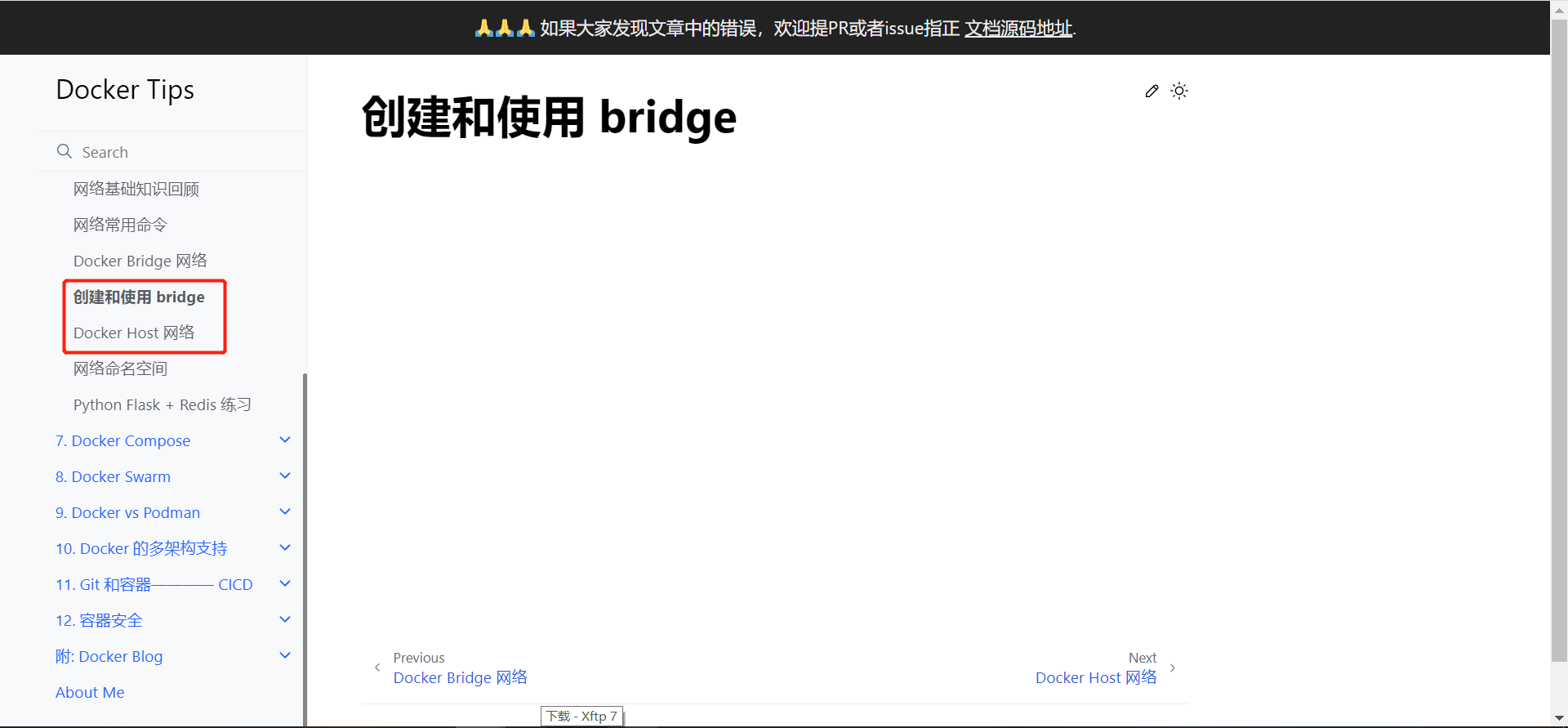1568x728 pixels.
Task: Open 网络常用命令 in sidebar
Action: pos(120,225)
